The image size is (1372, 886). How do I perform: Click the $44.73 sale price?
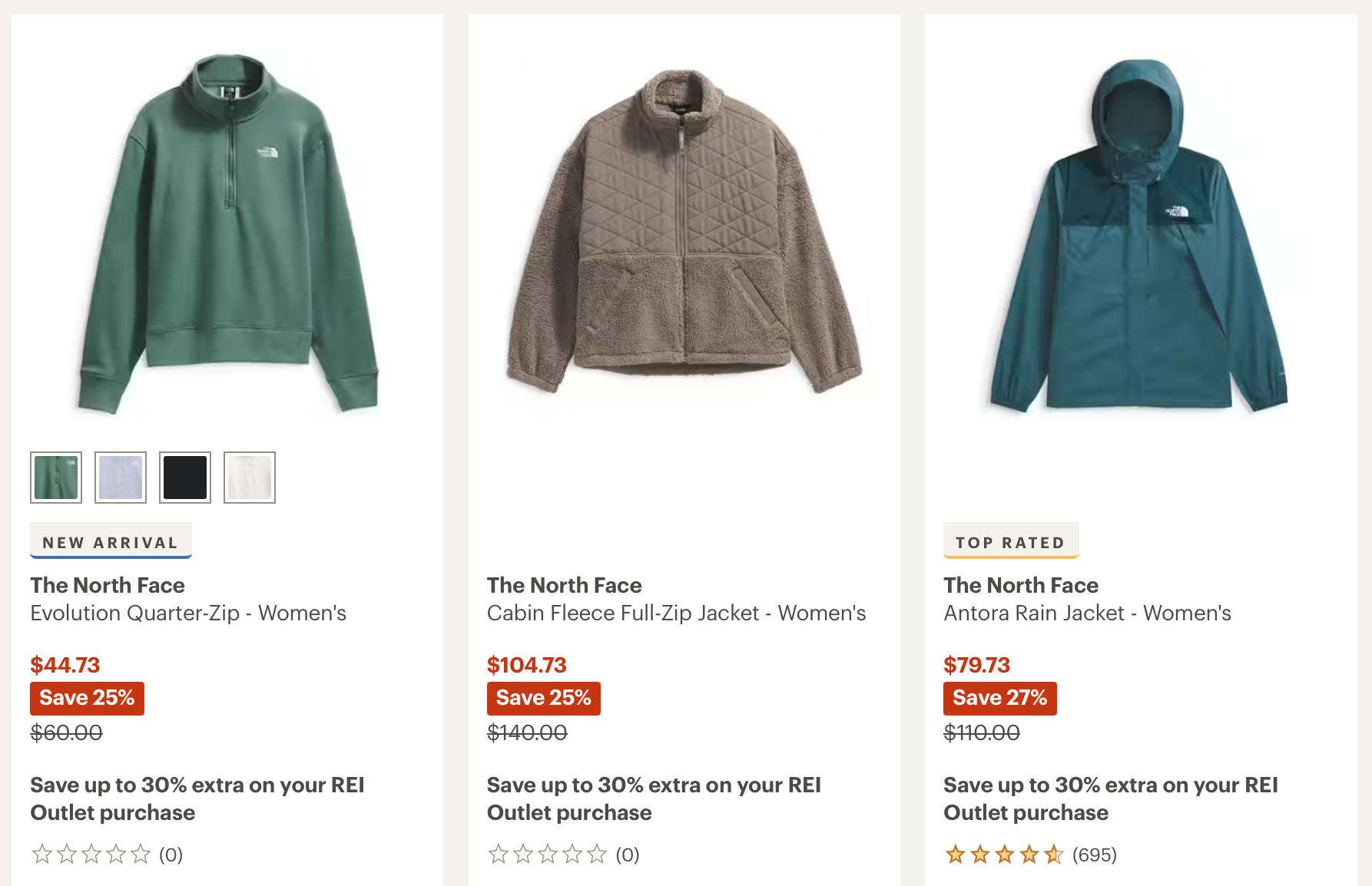tap(65, 665)
